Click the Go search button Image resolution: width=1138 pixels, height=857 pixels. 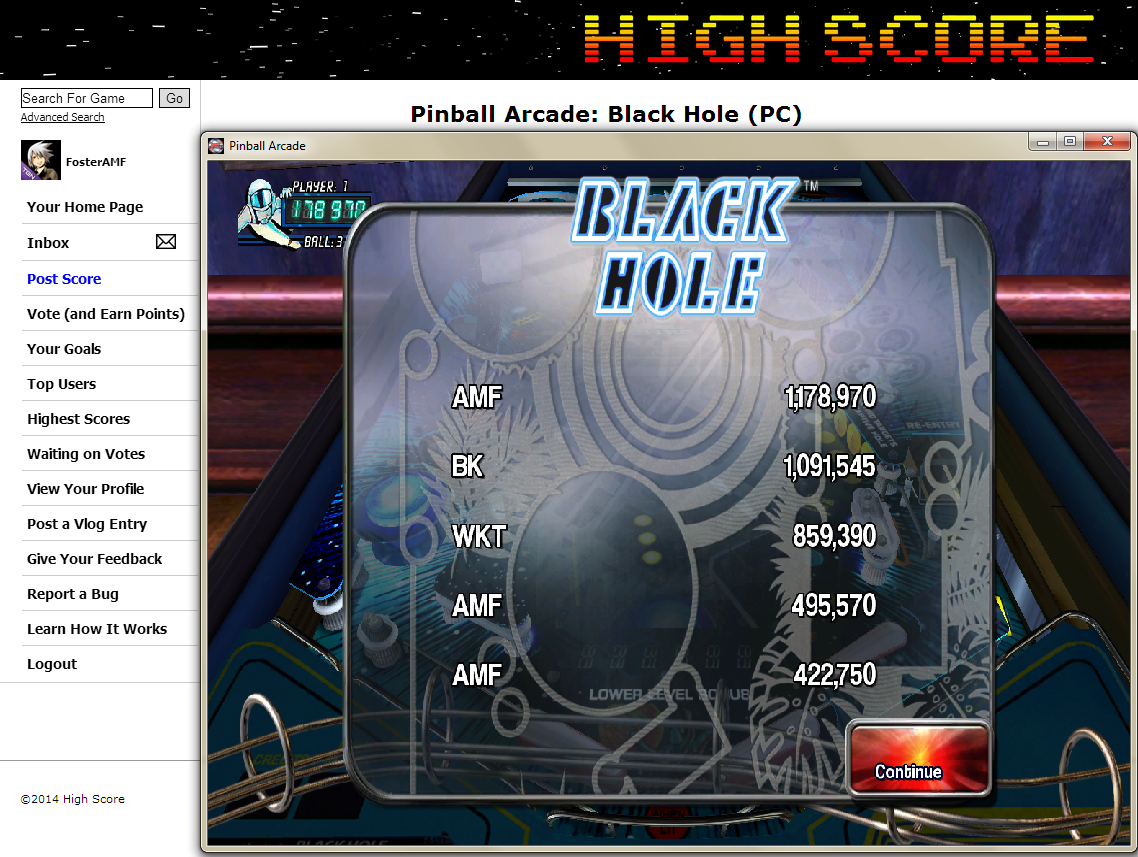(174, 98)
